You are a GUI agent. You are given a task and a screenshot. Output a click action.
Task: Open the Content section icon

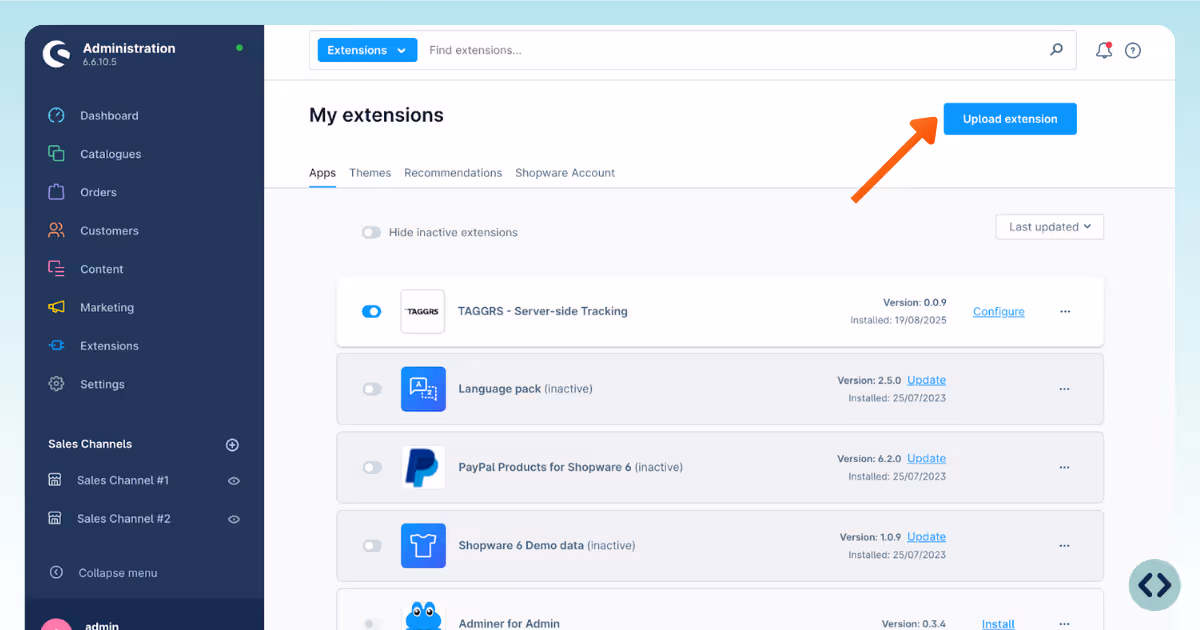coord(56,269)
